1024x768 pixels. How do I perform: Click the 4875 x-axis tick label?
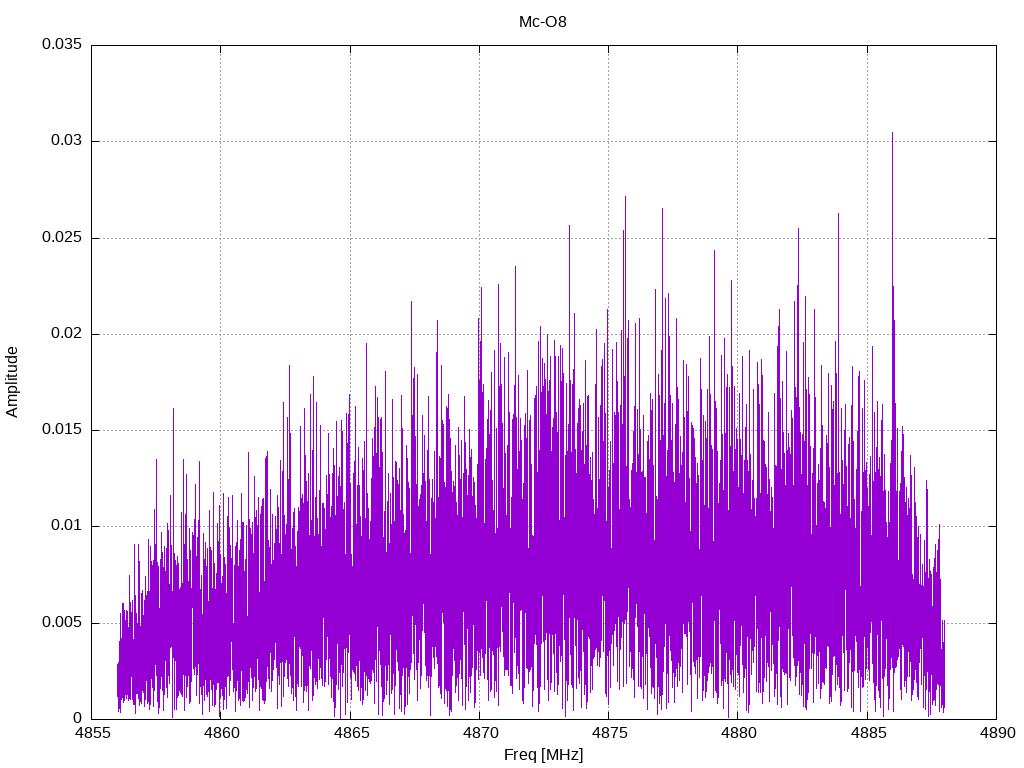(608, 733)
